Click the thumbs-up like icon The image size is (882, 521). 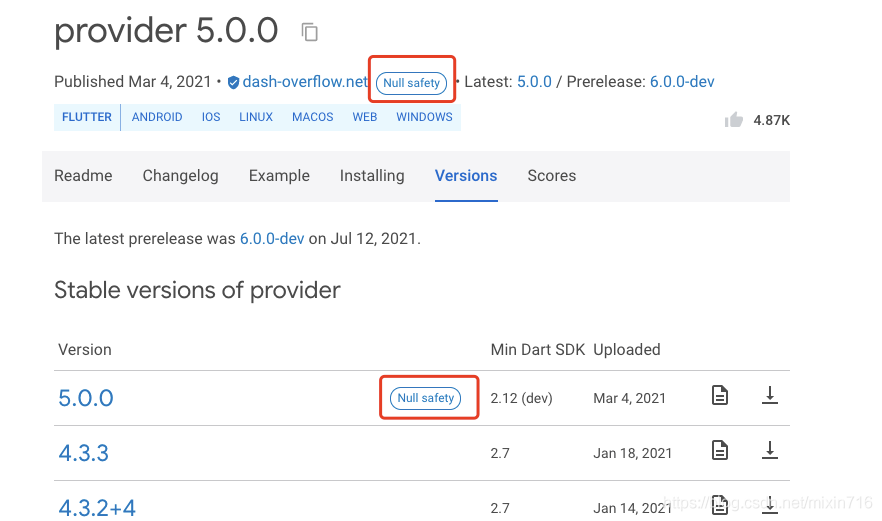pos(734,120)
